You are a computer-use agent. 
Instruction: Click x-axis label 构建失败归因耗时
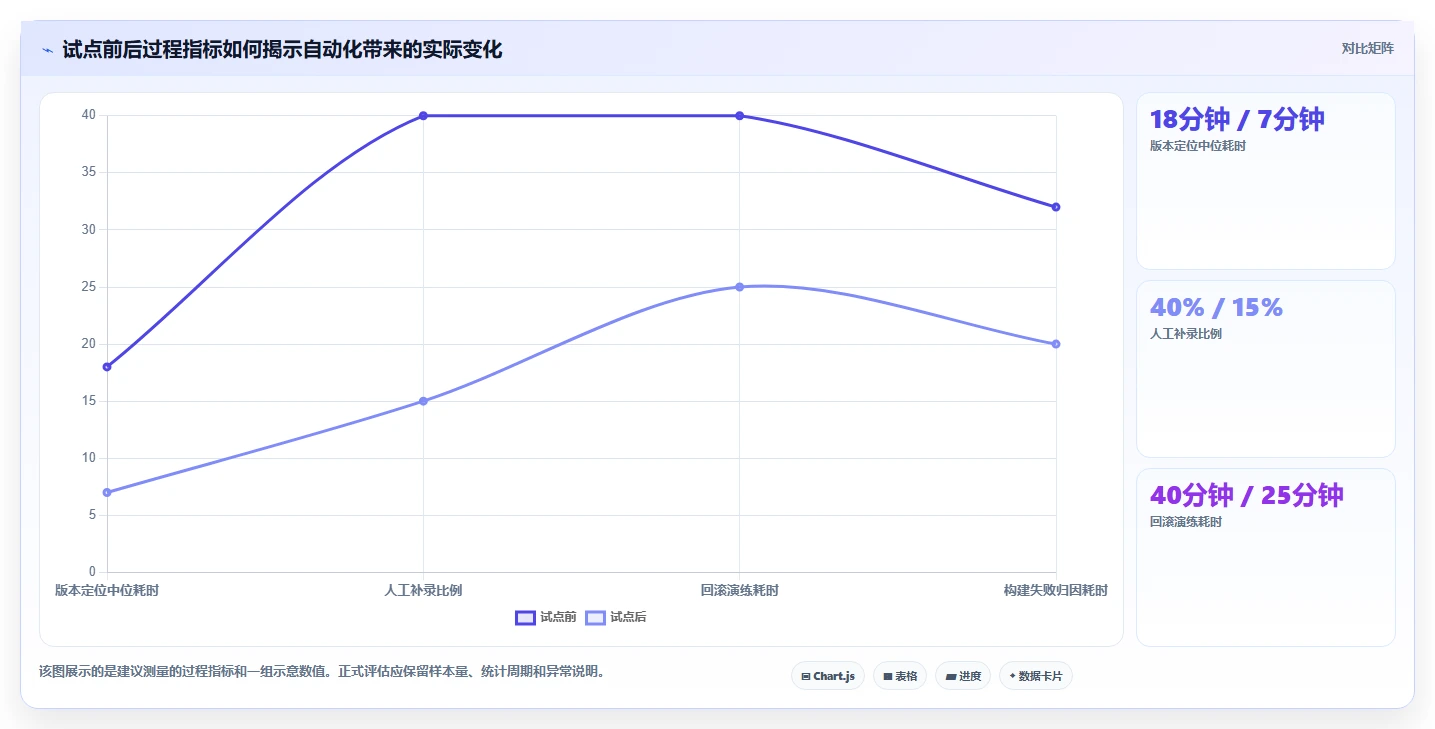point(1056,590)
